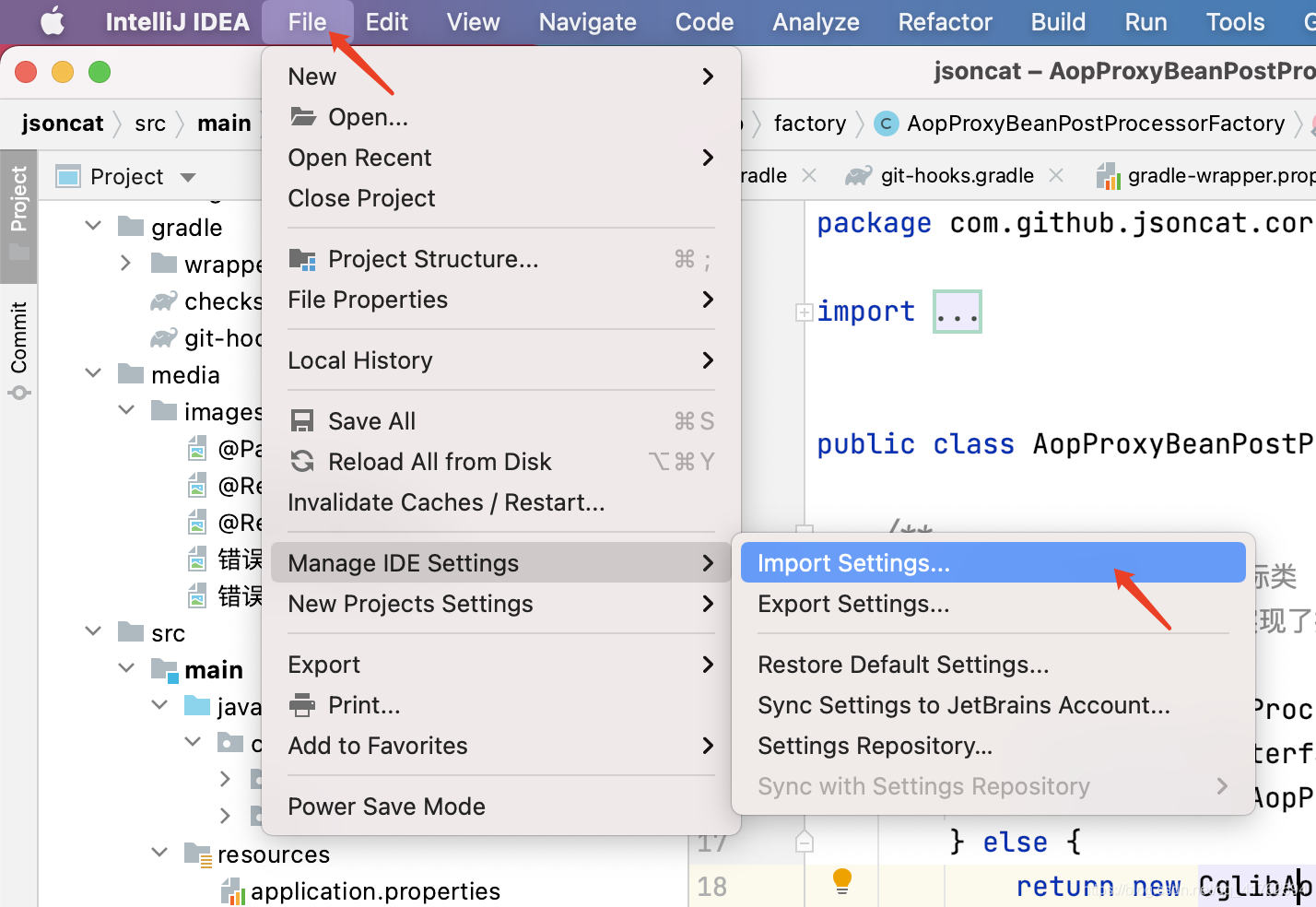
Task: Click the class icon in breadcrumb
Action: click(x=887, y=124)
